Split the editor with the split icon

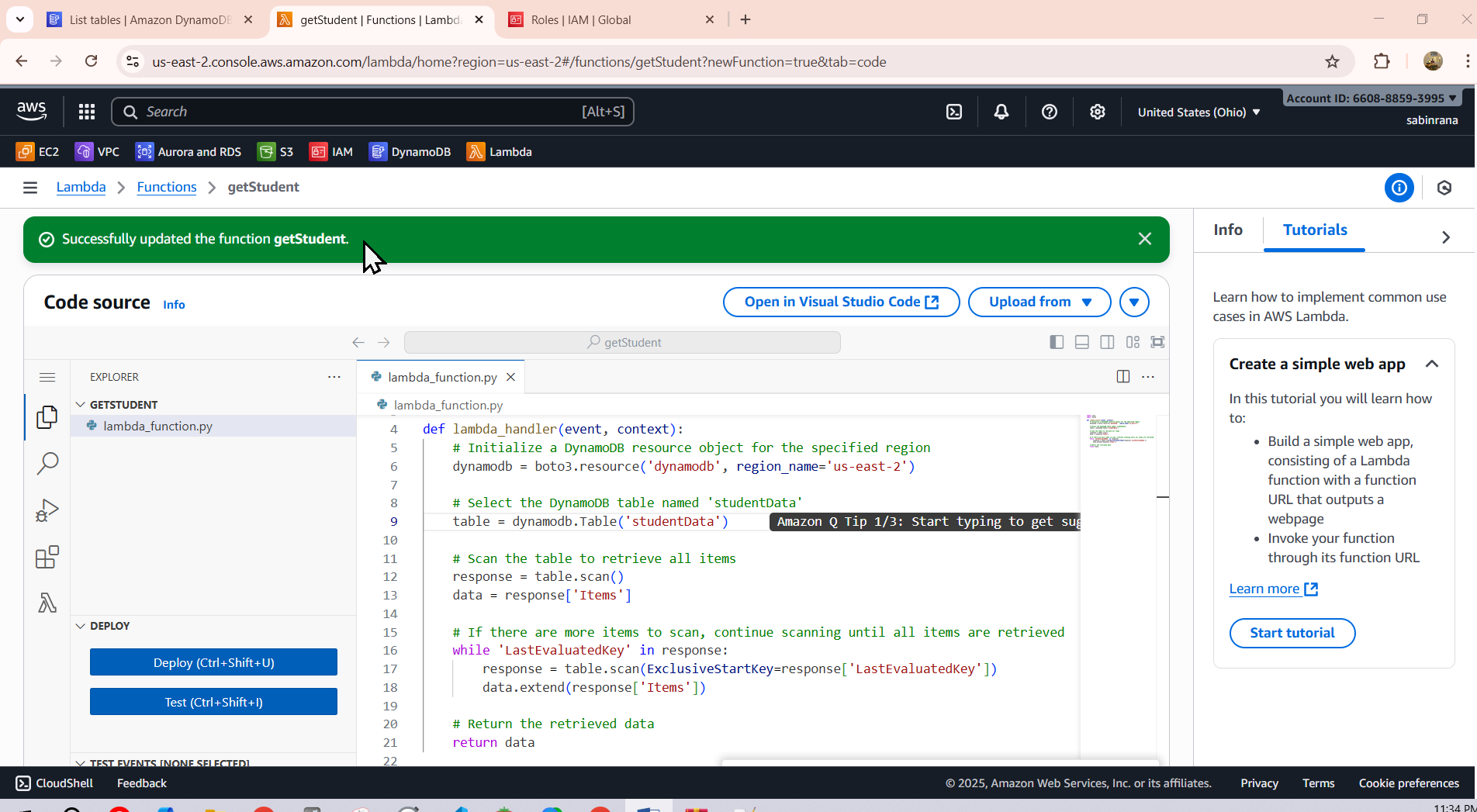click(x=1122, y=377)
